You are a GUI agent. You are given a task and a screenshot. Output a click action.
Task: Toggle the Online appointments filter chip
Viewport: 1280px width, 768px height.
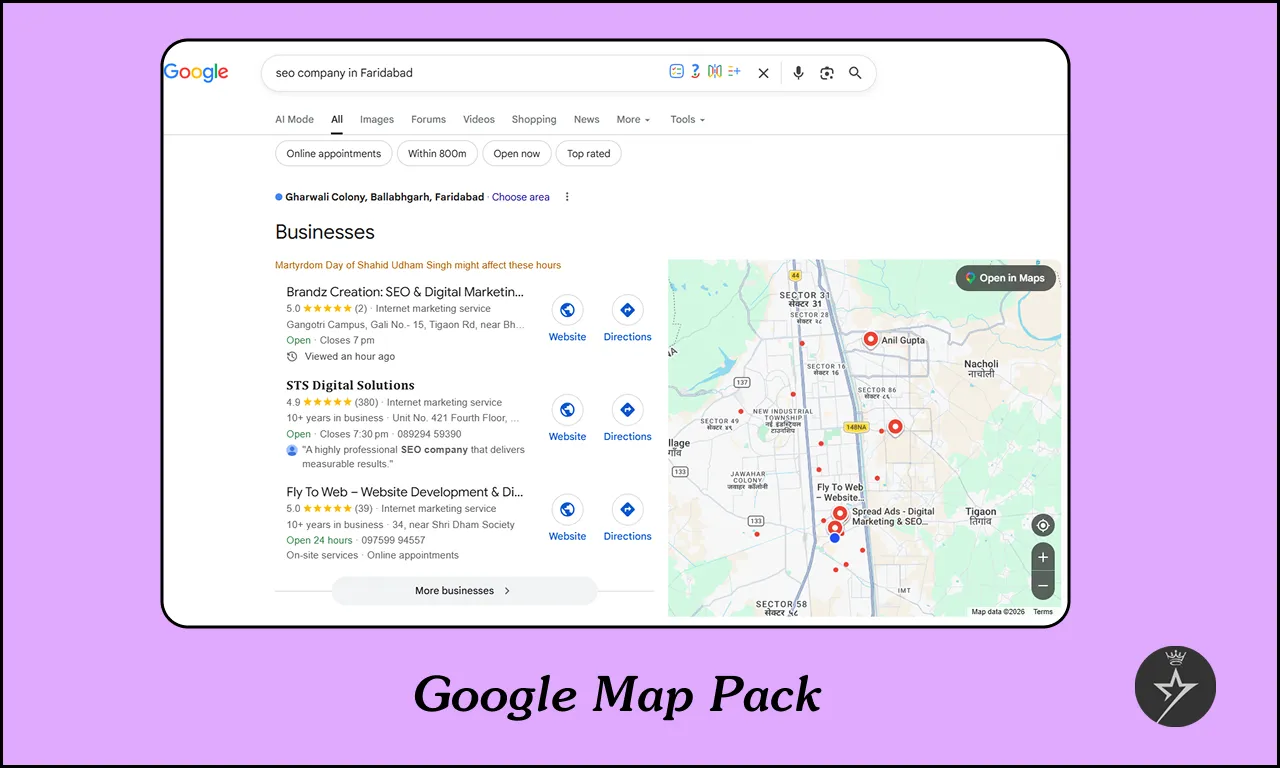[333, 153]
